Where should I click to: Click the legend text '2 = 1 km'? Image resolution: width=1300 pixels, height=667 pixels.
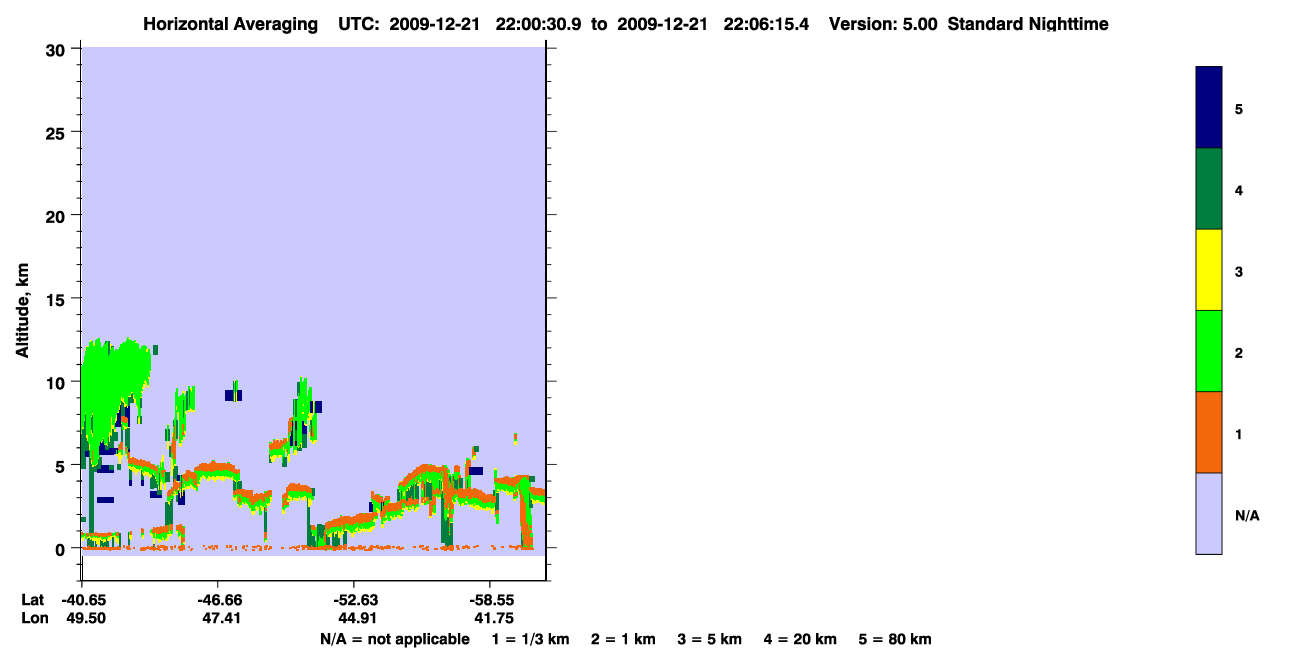pyautogui.click(x=623, y=639)
